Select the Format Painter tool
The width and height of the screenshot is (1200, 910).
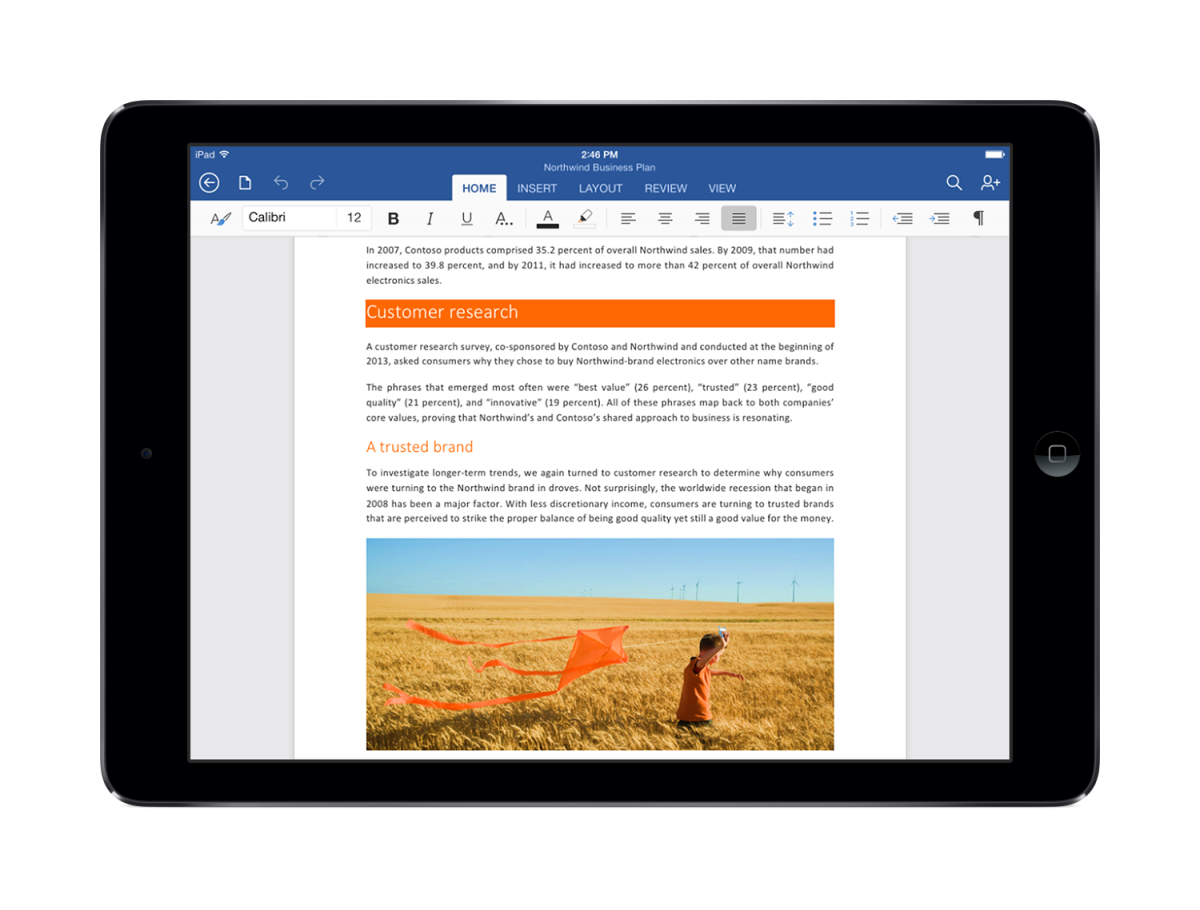coord(220,218)
